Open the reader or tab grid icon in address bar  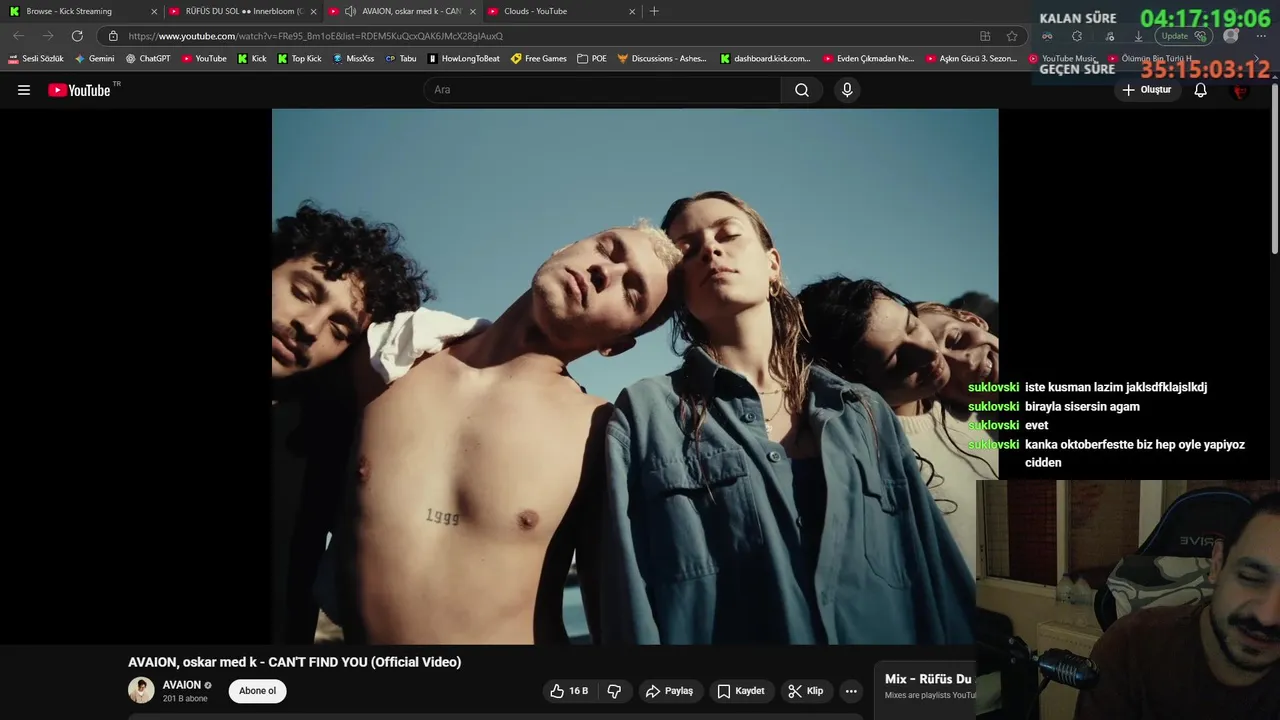coord(985,36)
